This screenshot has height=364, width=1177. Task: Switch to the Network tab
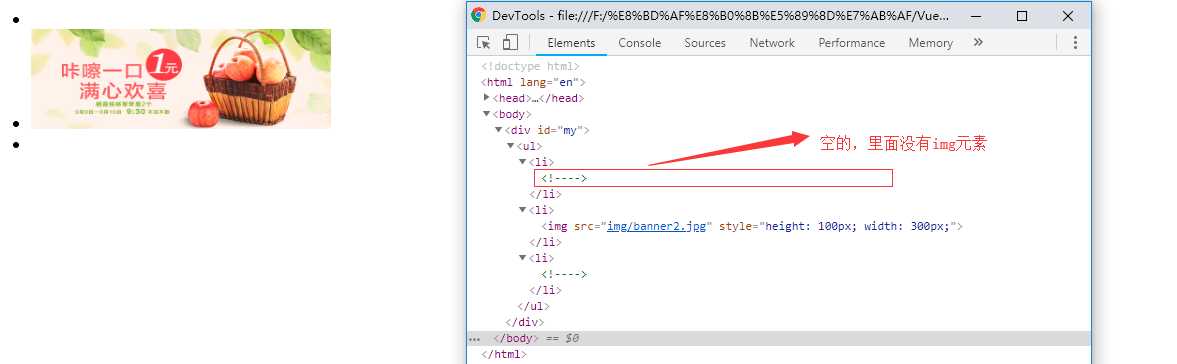(x=772, y=43)
